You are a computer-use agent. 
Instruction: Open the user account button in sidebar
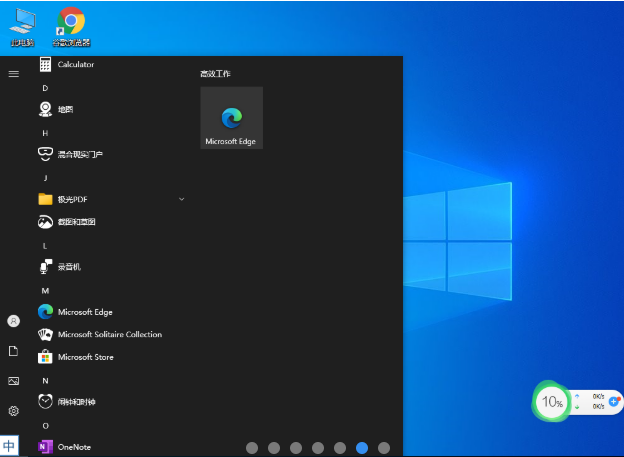(14, 321)
